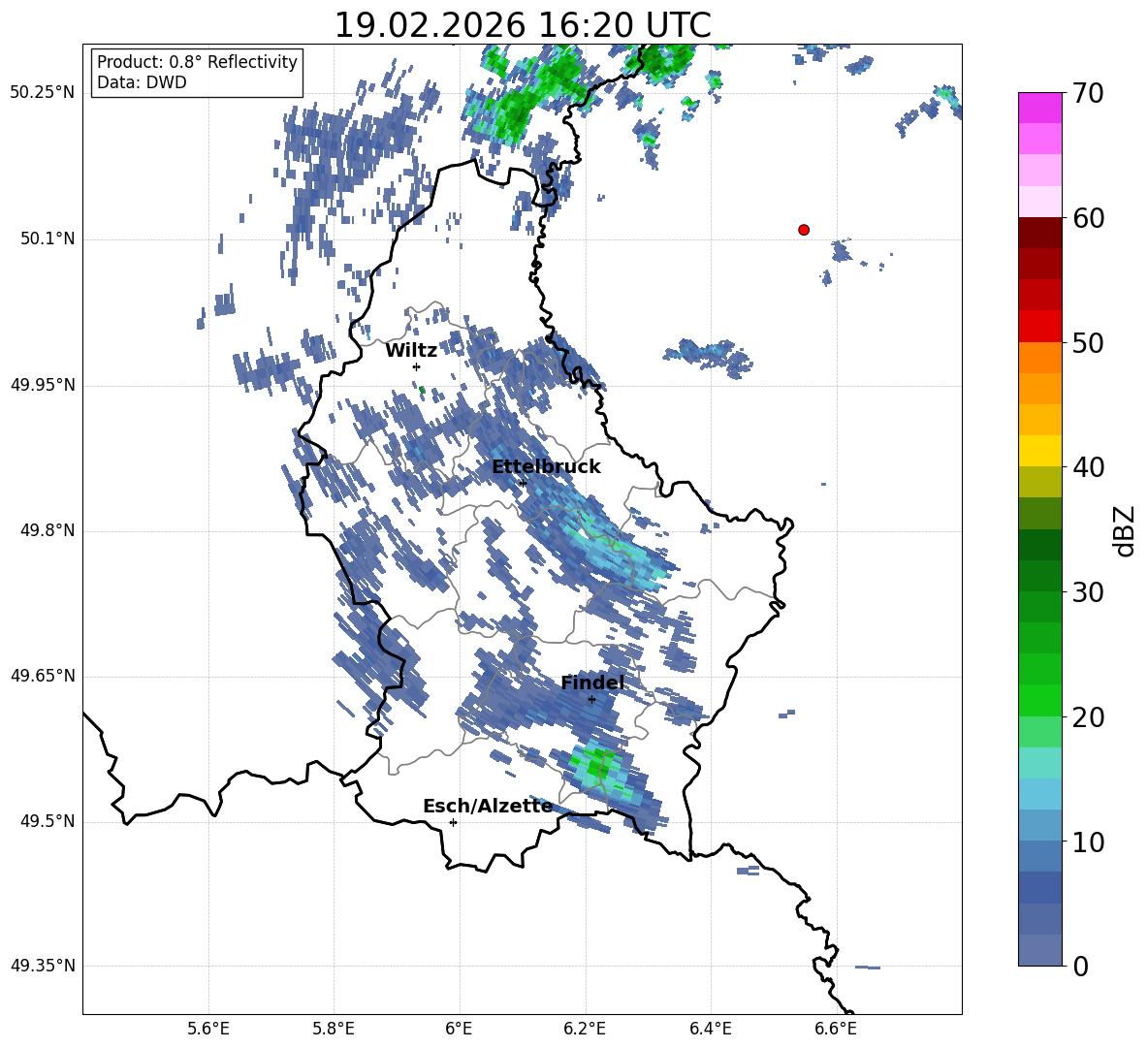Click the bright green colorbar segment at 20

click(x=1039, y=701)
